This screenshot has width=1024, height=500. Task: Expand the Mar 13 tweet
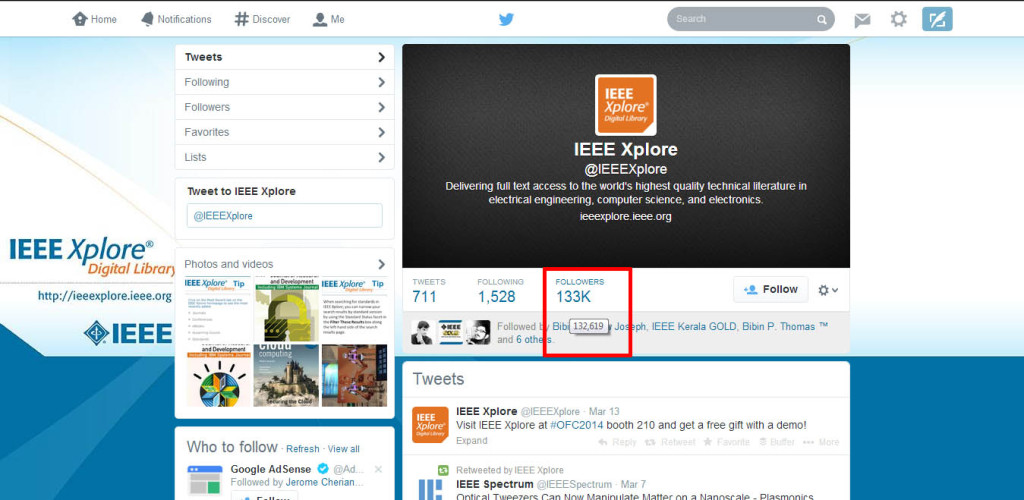tap(472, 441)
